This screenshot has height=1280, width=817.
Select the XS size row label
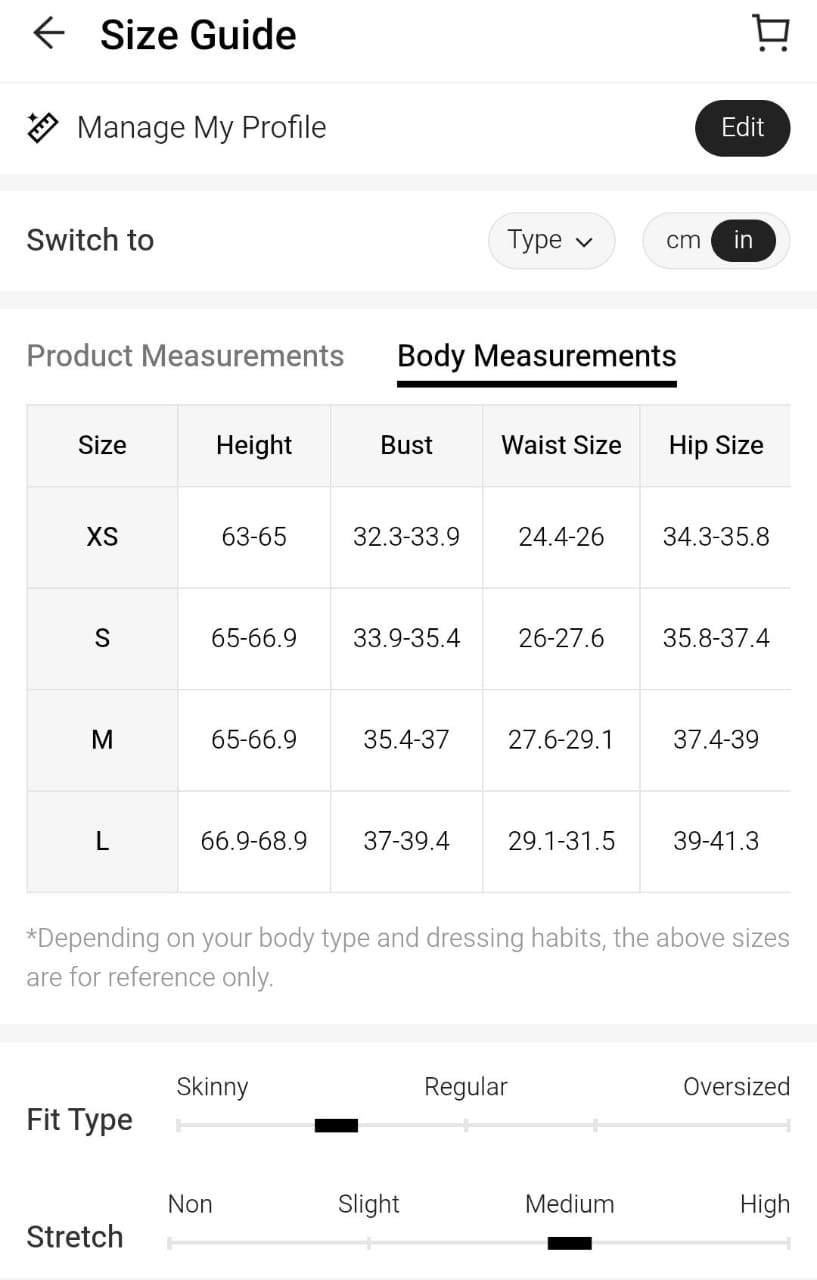click(x=102, y=537)
